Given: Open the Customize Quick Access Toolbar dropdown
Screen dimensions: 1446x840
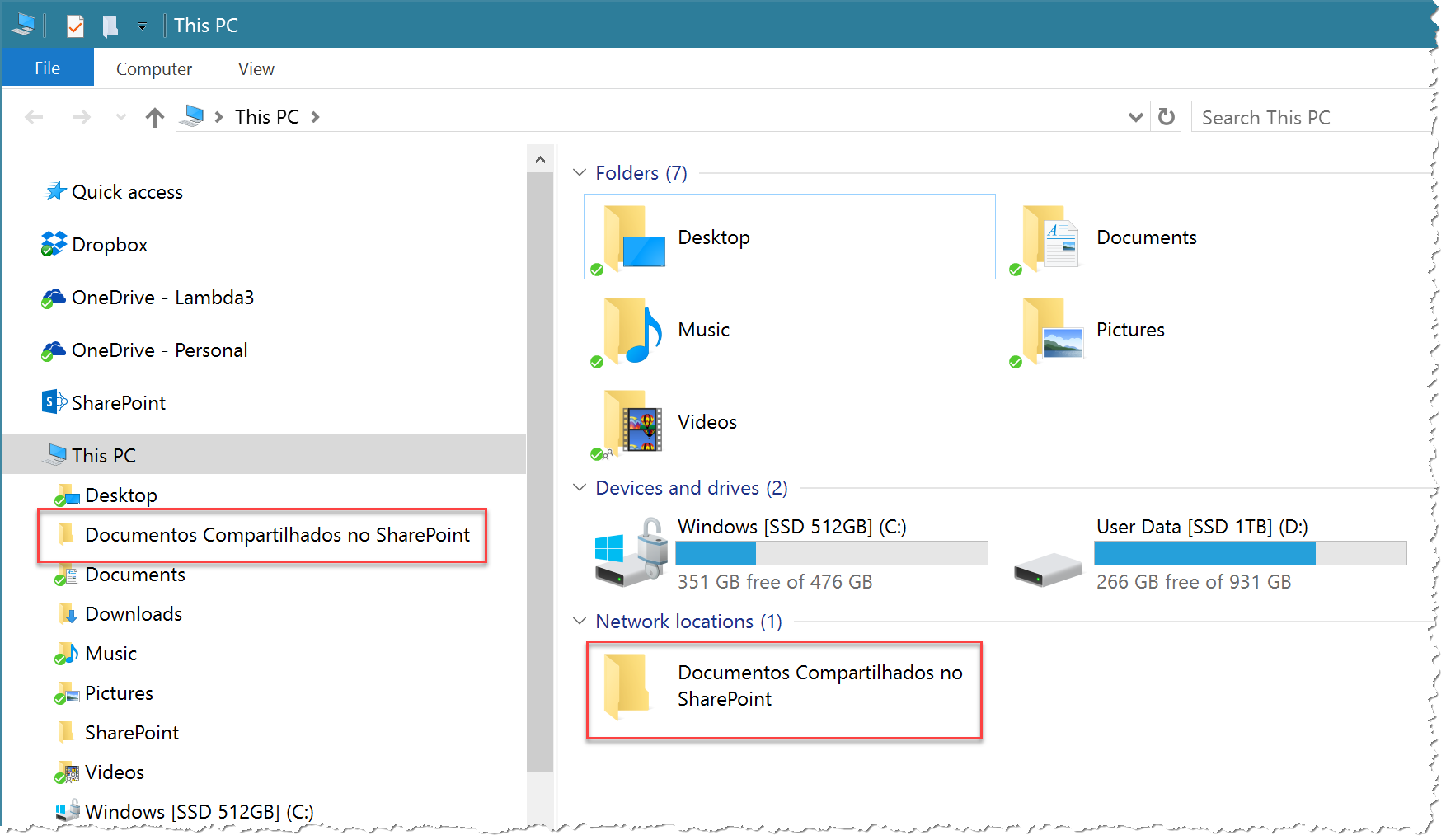Looking at the screenshot, I should coord(142,26).
